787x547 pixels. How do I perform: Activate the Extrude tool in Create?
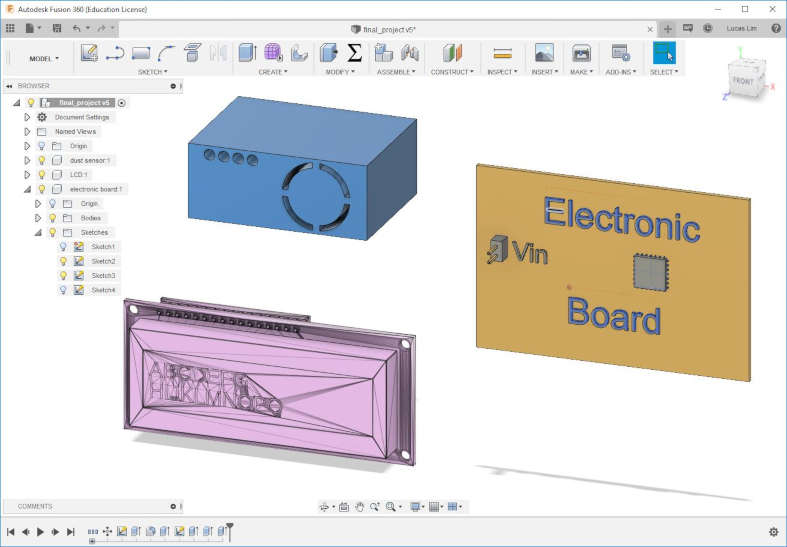(247, 53)
